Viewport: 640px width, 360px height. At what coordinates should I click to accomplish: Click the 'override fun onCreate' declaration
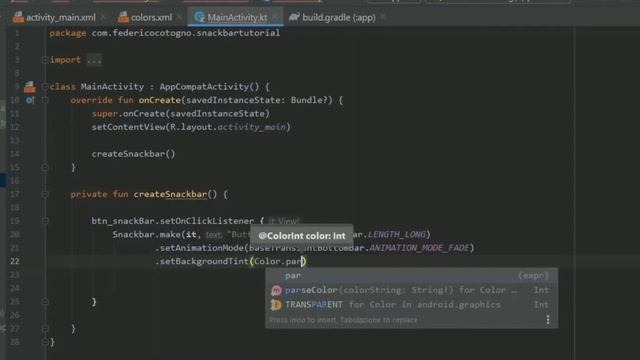pyautogui.click(x=125, y=100)
